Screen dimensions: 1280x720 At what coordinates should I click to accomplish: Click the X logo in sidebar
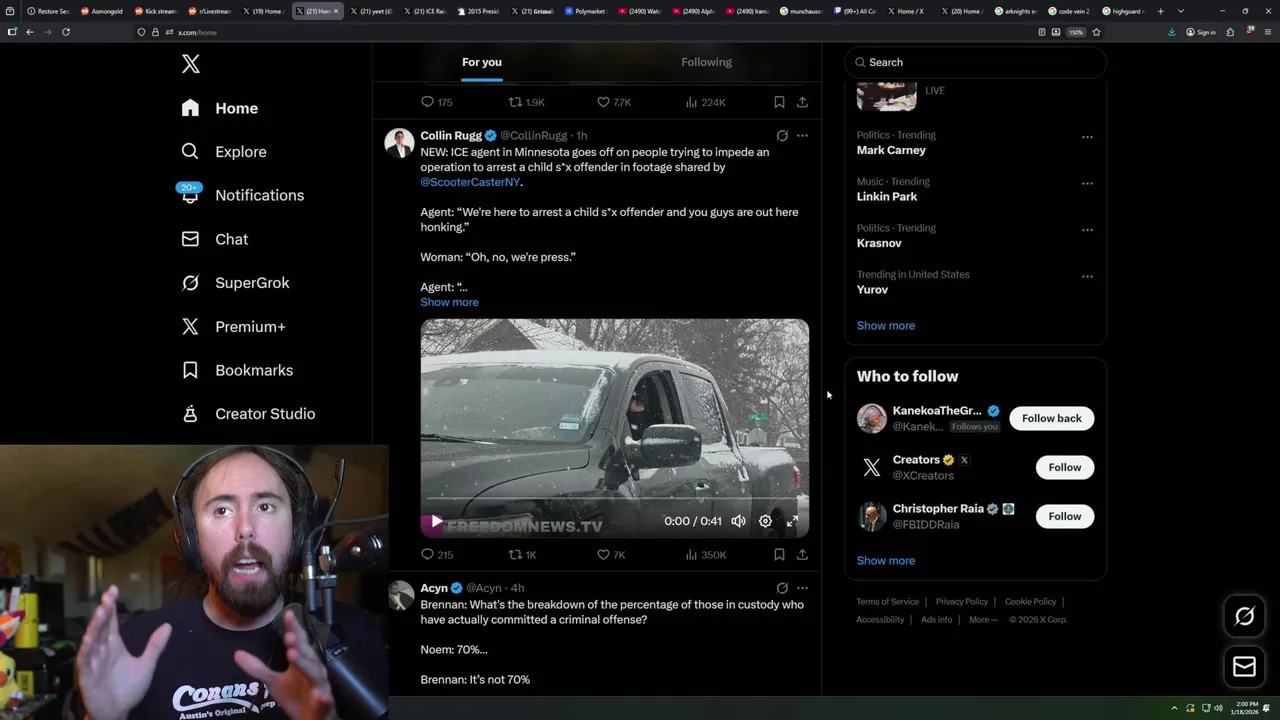[x=190, y=64]
